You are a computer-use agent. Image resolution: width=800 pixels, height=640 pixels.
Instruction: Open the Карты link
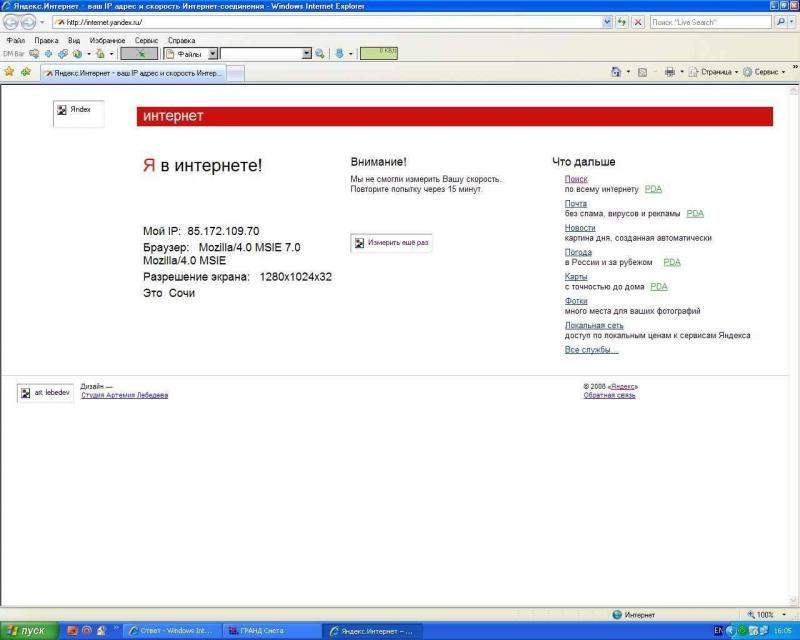pyautogui.click(x=576, y=277)
